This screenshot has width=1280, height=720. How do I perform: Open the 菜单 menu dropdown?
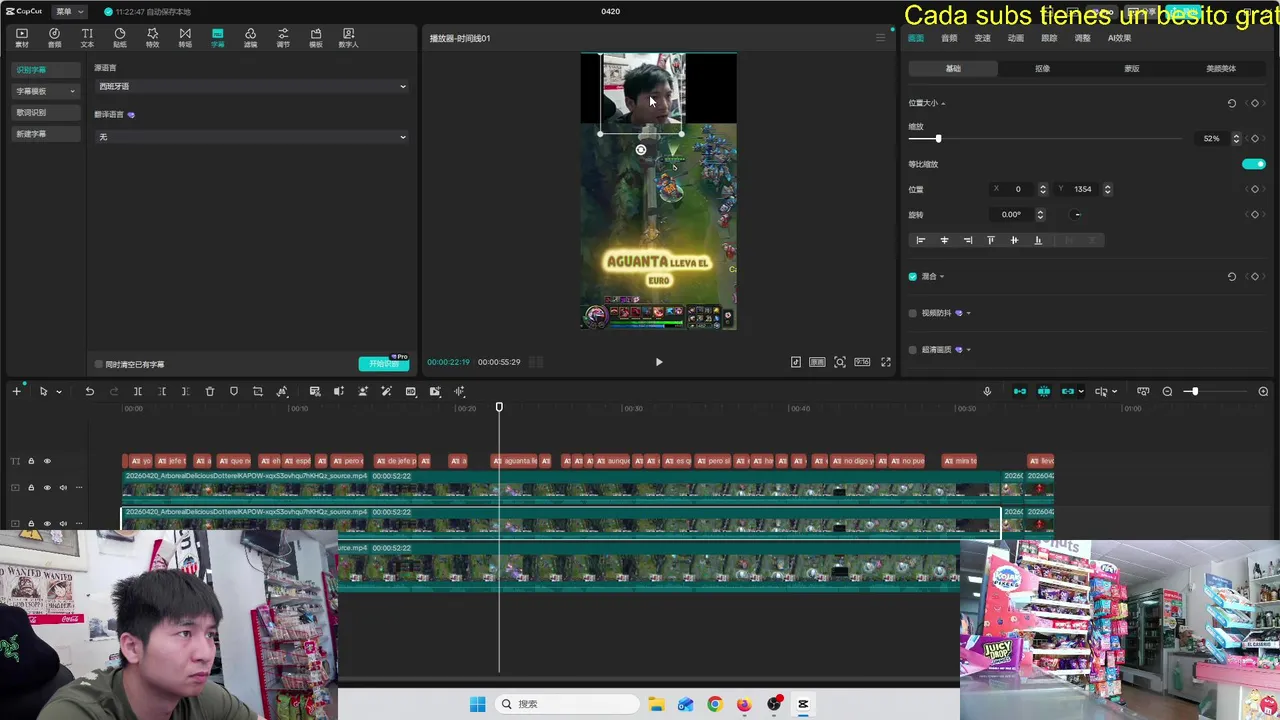click(69, 11)
